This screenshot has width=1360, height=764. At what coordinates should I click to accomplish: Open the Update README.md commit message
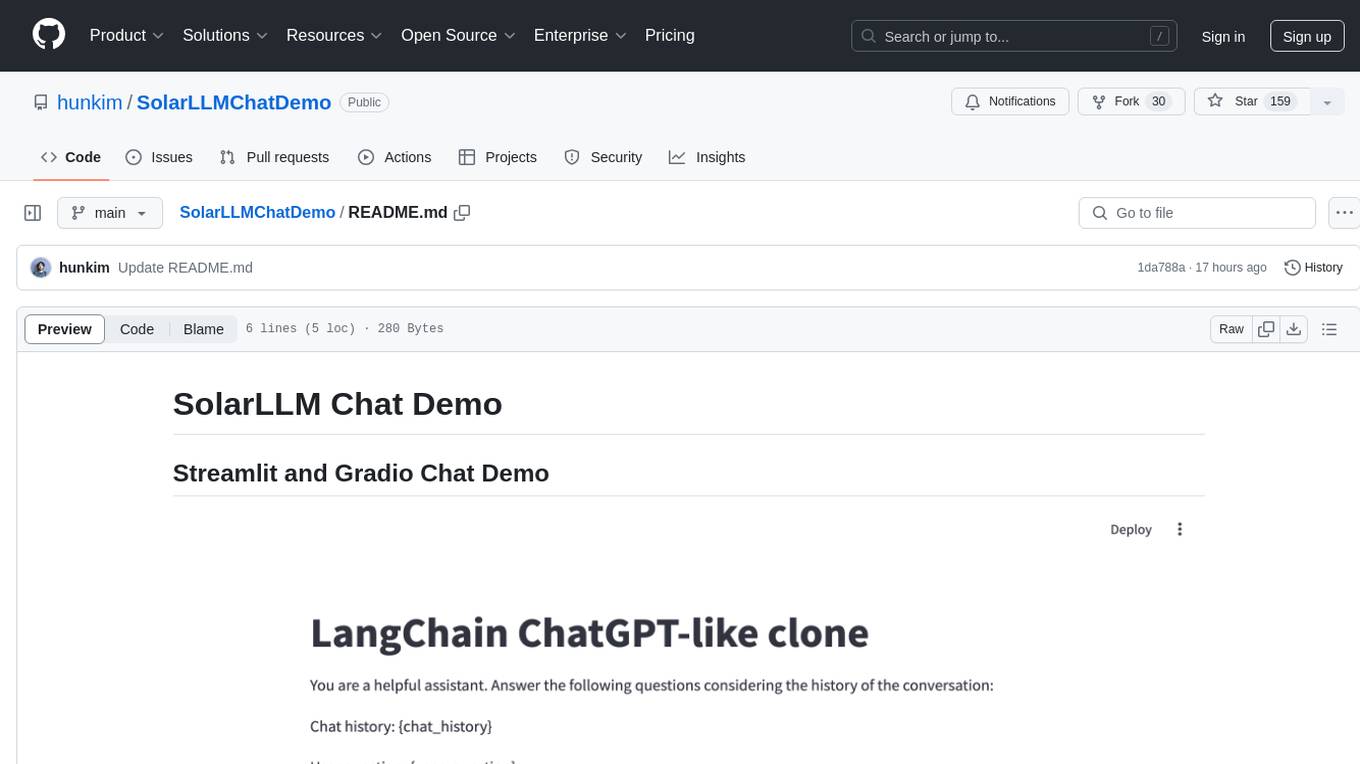coord(185,268)
